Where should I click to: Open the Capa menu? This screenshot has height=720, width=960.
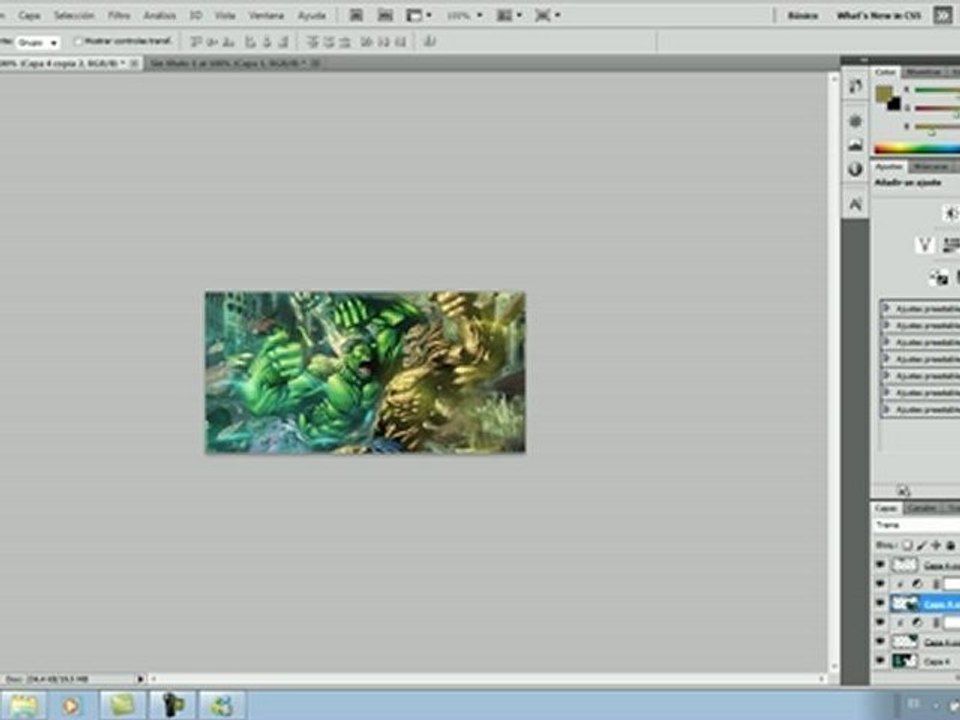click(x=29, y=15)
